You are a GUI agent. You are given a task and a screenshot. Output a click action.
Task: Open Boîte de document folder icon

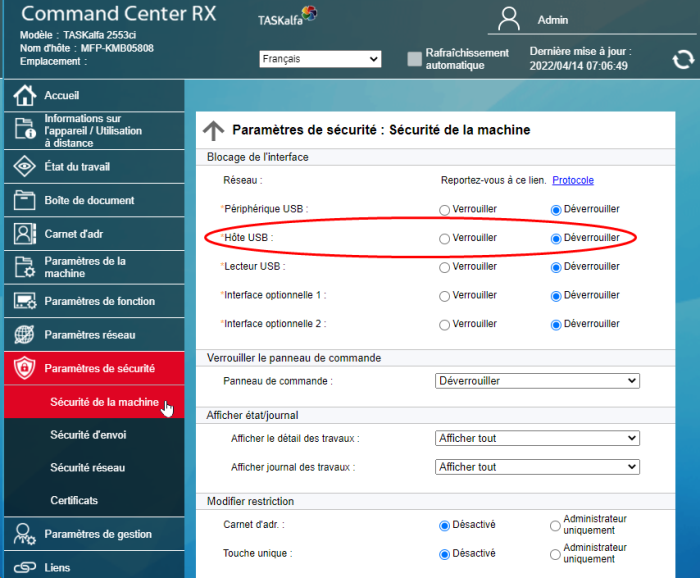25,200
